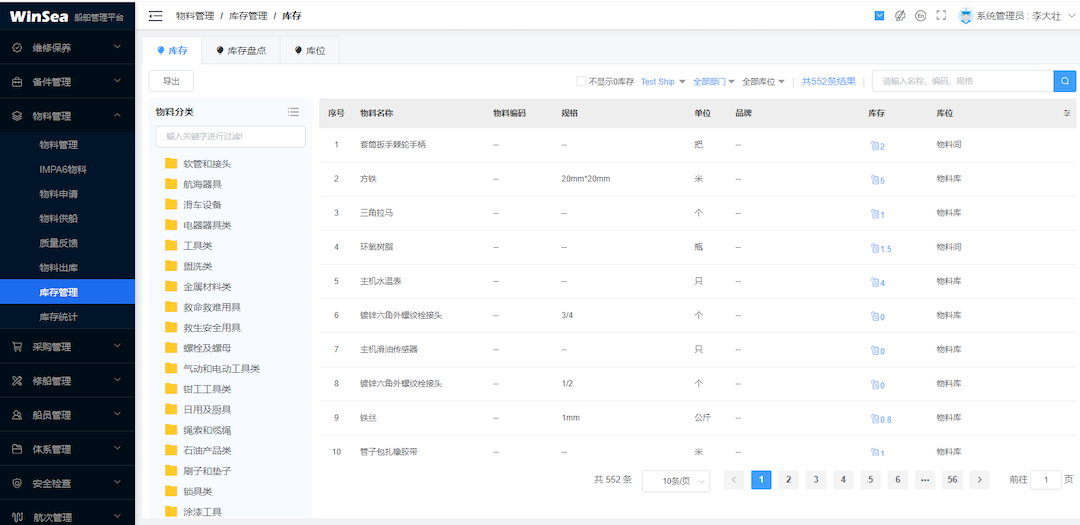The width and height of the screenshot is (1080, 525).
Task: Click the 物料管理 breadcrumb link
Action: coord(195,15)
